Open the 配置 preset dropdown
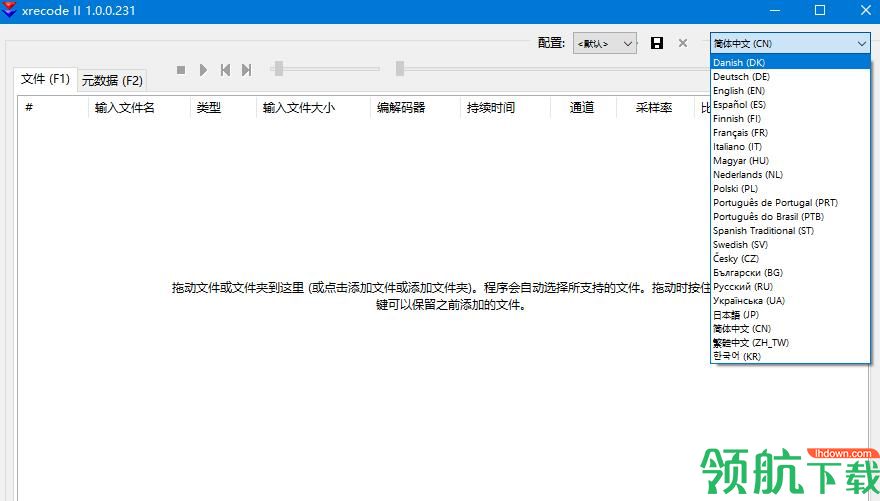Viewport: 880px width, 501px height. click(605, 43)
